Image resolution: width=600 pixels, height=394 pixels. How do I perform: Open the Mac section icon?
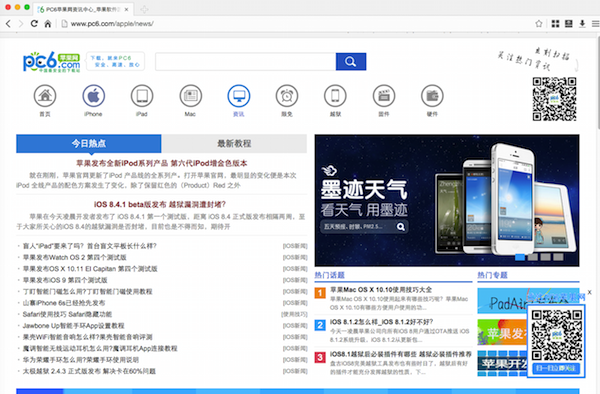click(190, 96)
